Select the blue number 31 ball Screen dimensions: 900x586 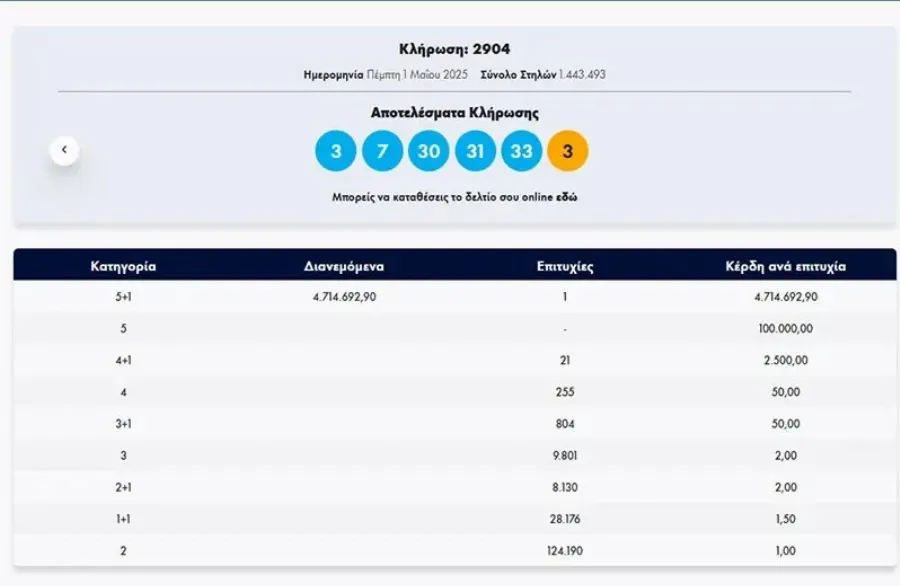pos(475,152)
